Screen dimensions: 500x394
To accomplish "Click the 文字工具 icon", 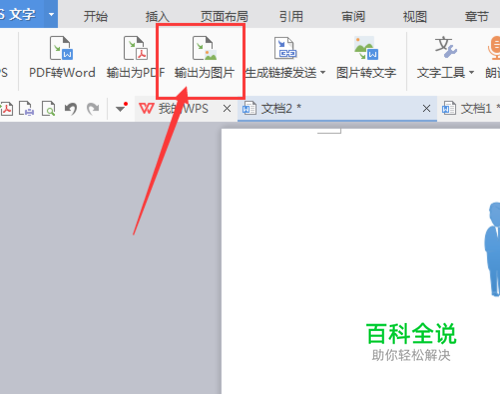I will point(446,47).
